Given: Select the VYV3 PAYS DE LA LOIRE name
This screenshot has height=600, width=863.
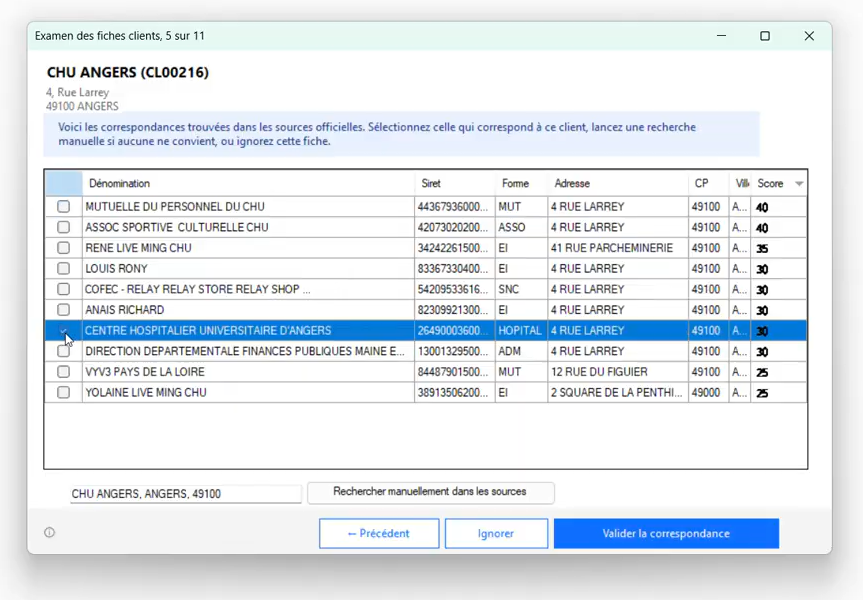Looking at the screenshot, I should (145, 372).
